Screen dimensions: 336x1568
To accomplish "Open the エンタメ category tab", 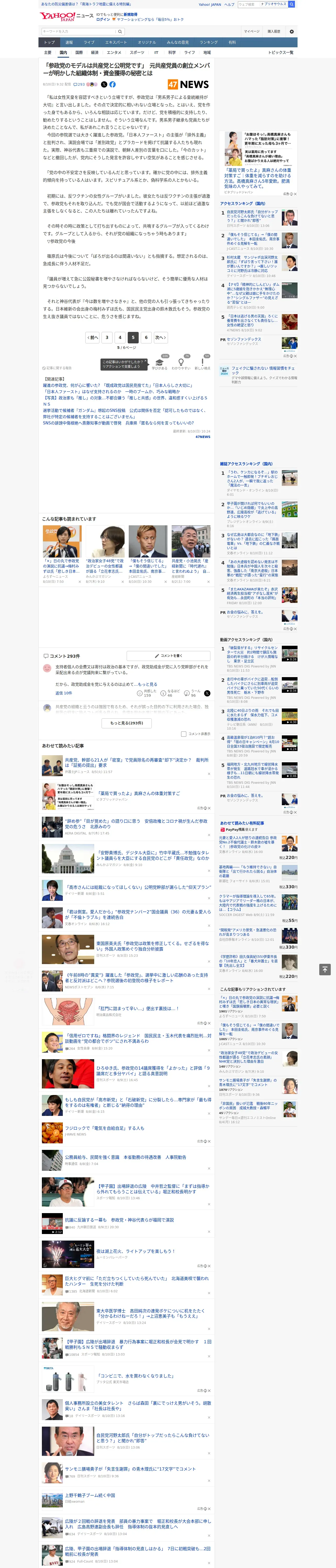I will coord(114,52).
